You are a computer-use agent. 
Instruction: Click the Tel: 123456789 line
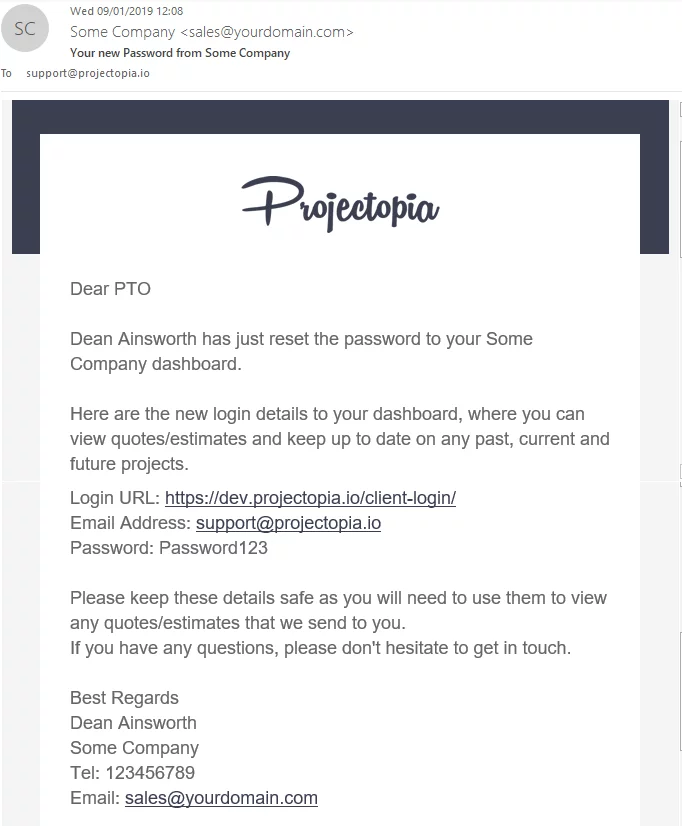132,773
